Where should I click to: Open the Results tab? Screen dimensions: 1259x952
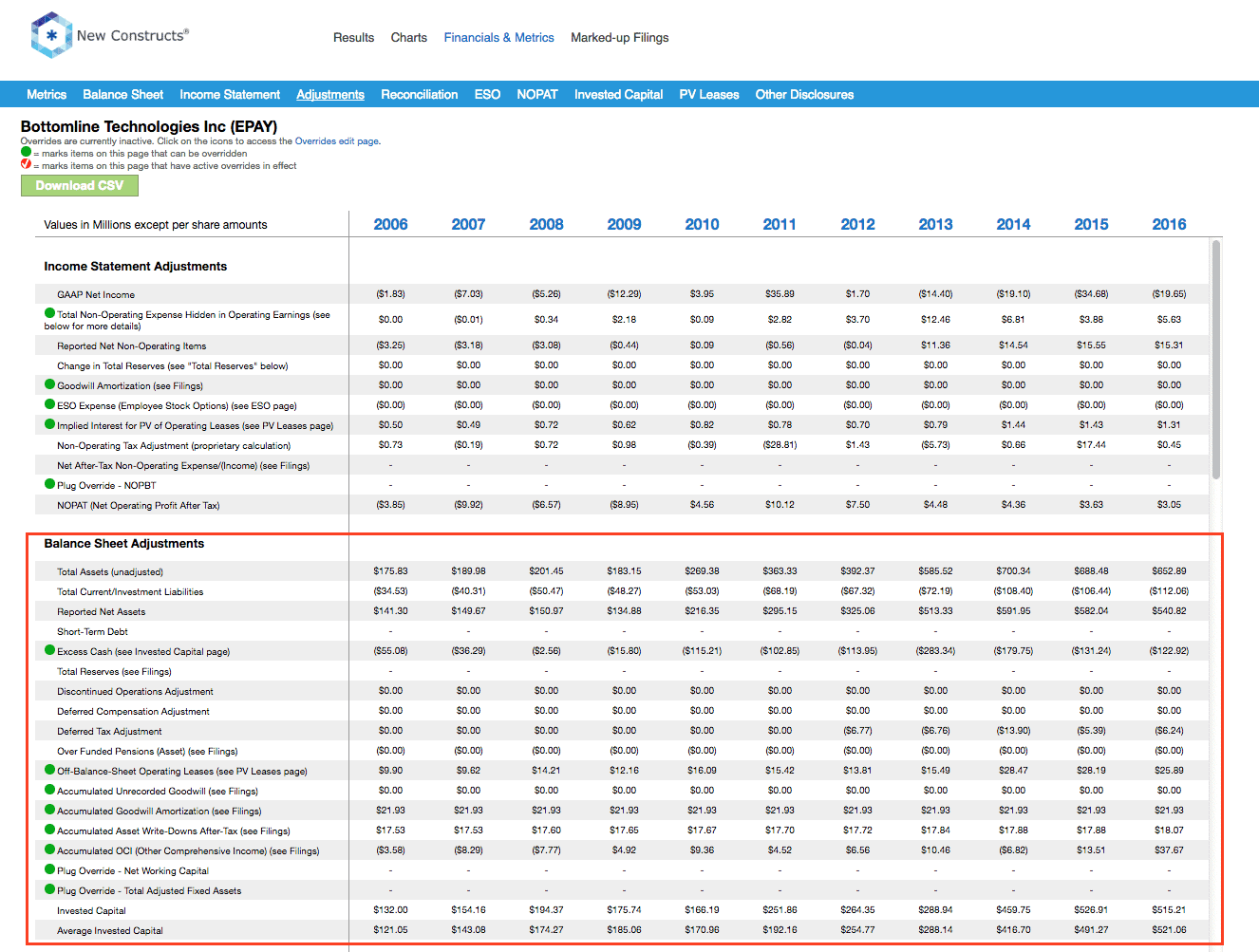coord(353,38)
